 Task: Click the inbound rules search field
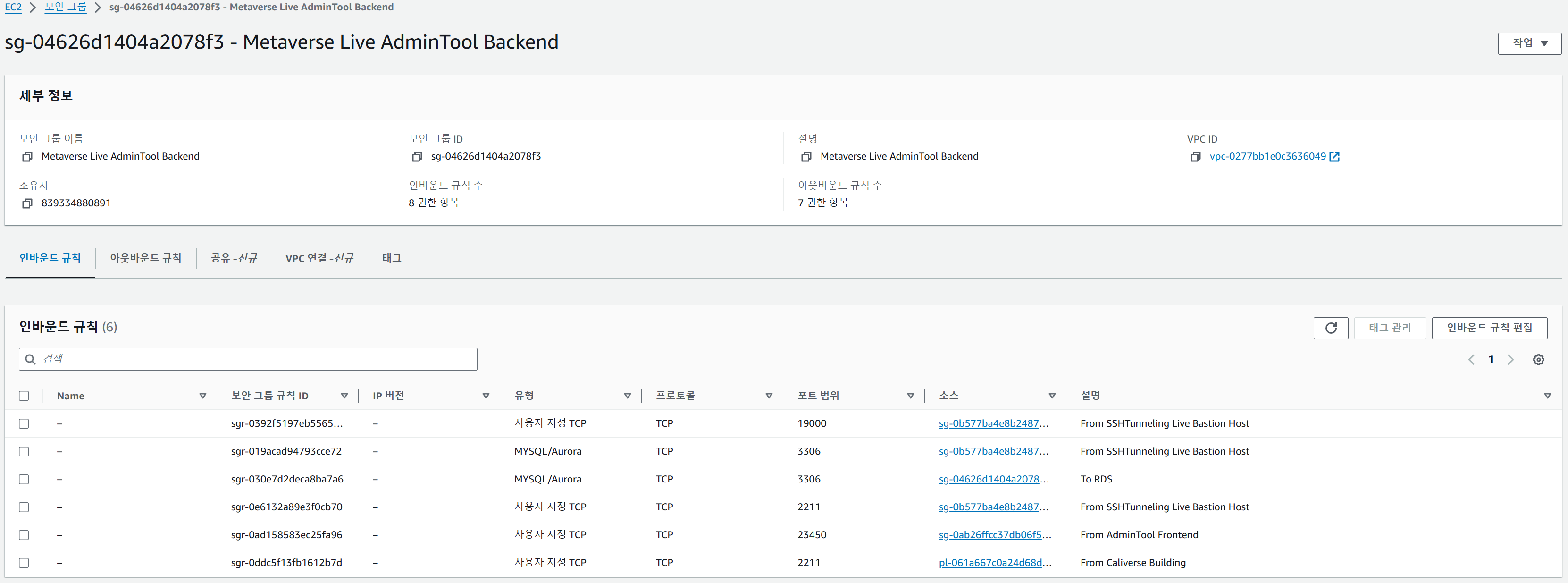point(256,359)
